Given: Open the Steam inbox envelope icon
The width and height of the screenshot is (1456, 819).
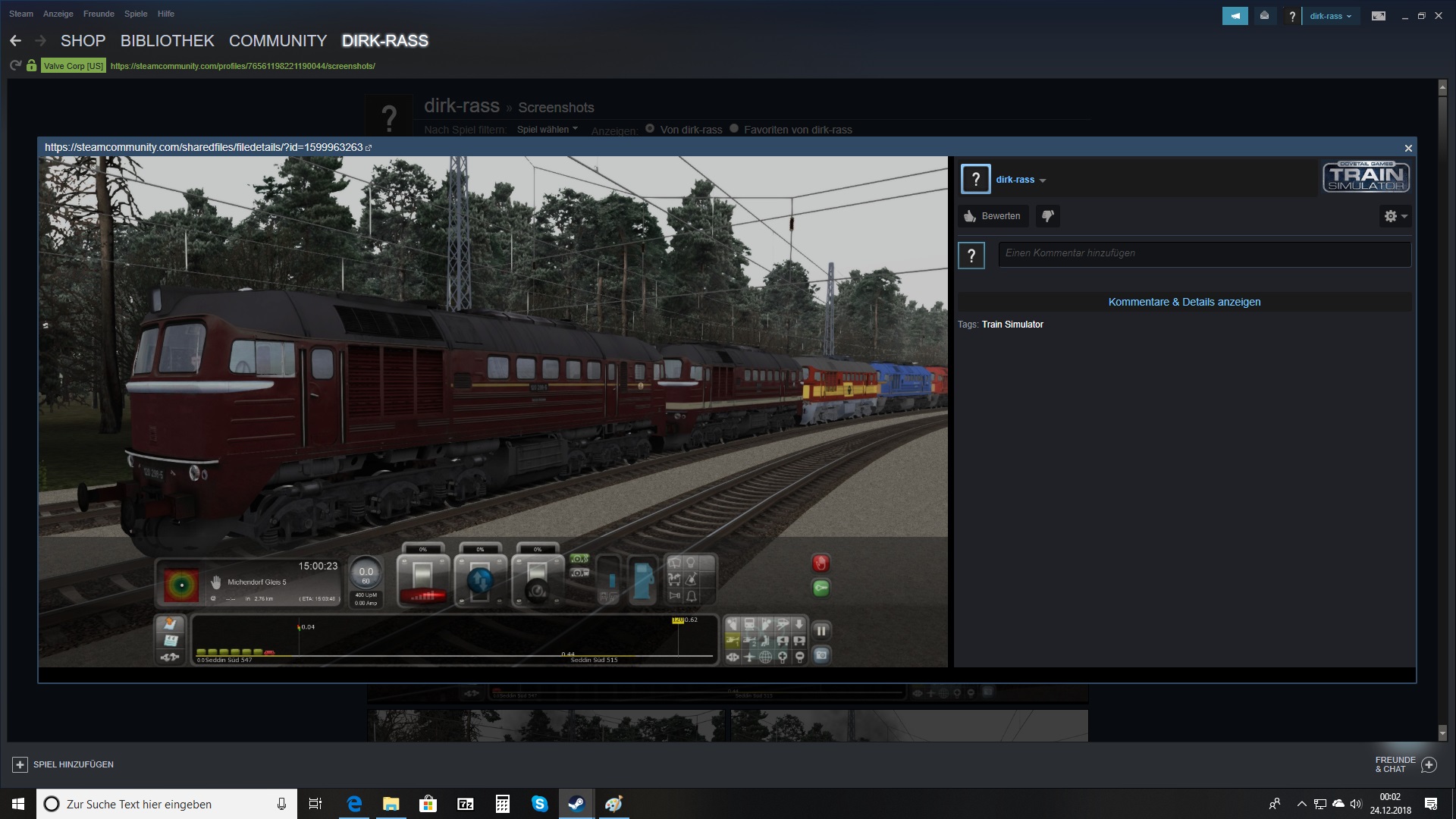Looking at the screenshot, I should [x=1264, y=16].
